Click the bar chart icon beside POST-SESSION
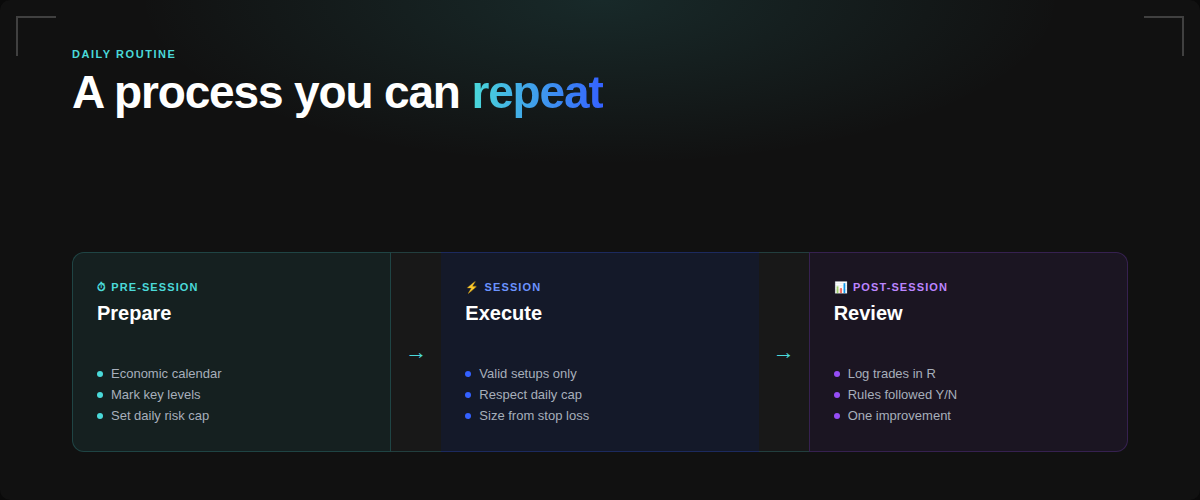 (840, 287)
